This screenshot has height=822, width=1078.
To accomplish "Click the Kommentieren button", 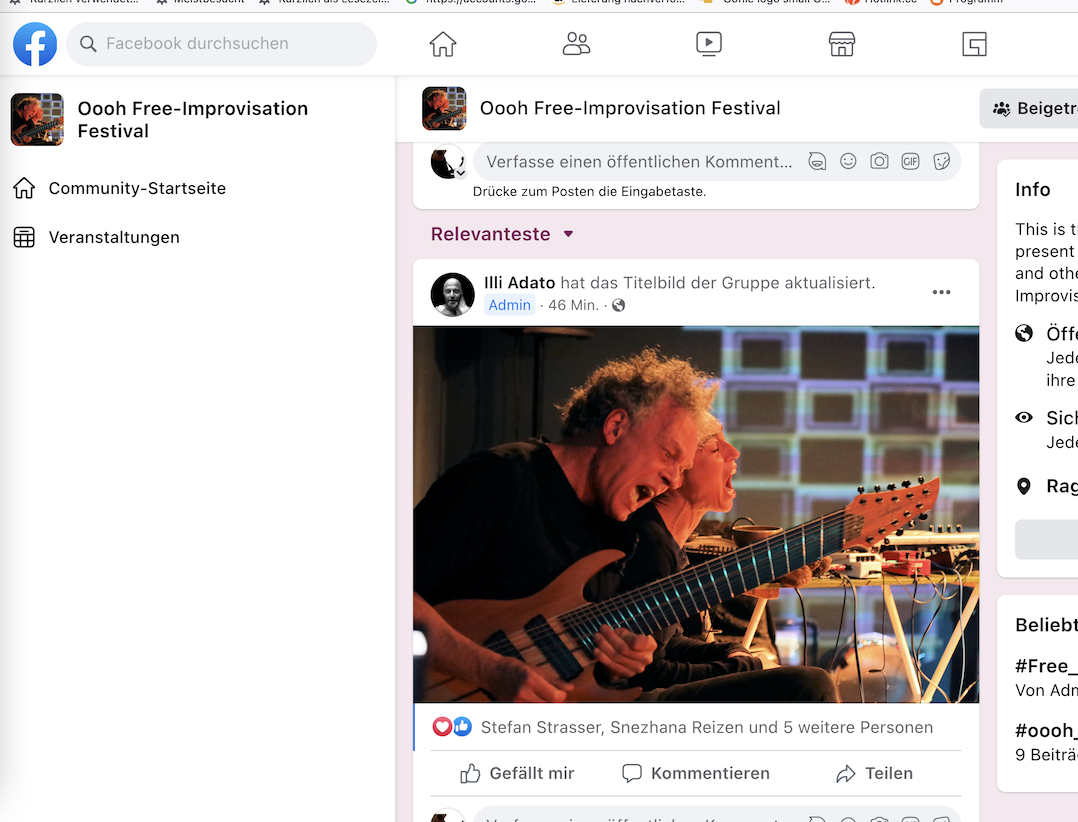I will tap(696, 773).
